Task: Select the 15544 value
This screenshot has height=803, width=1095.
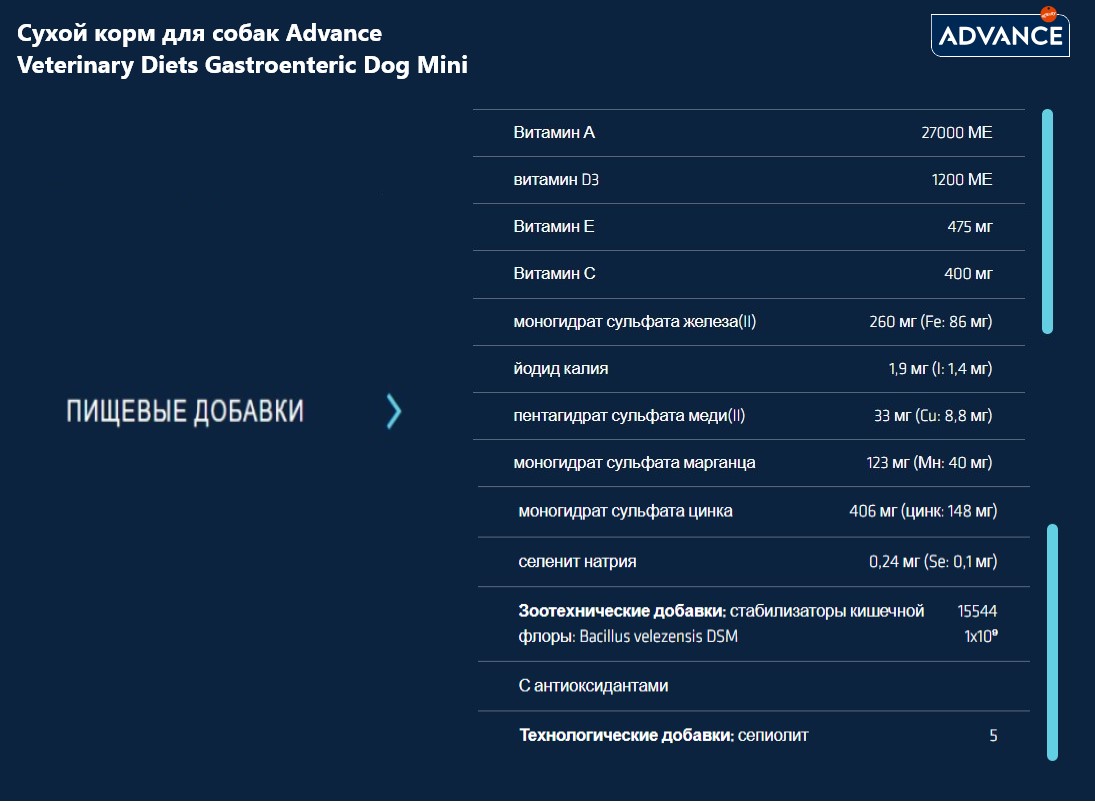Action: 977,611
